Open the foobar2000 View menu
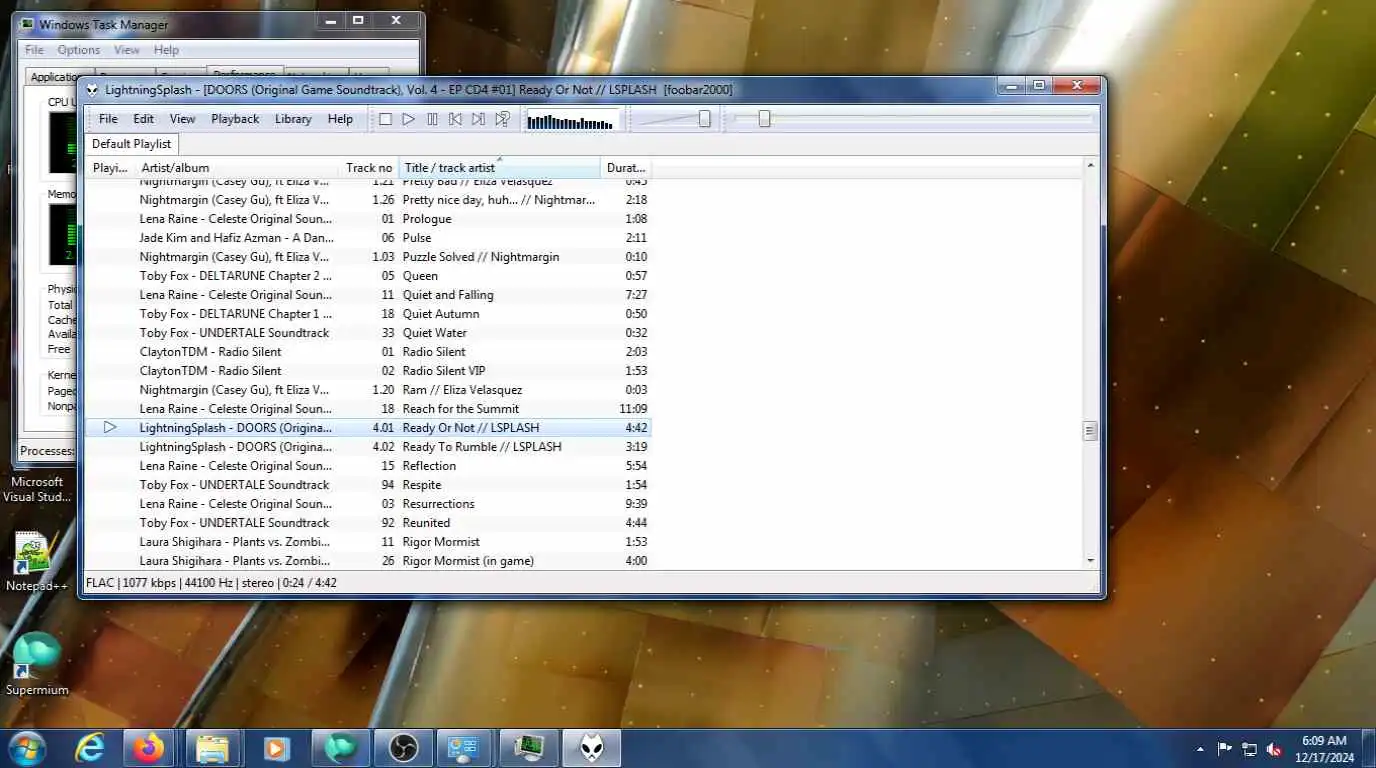 tap(182, 119)
